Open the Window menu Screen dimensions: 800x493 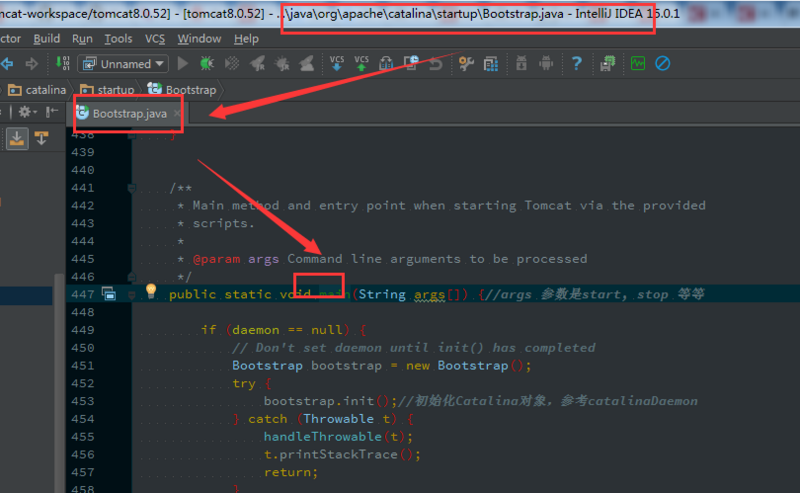point(199,39)
